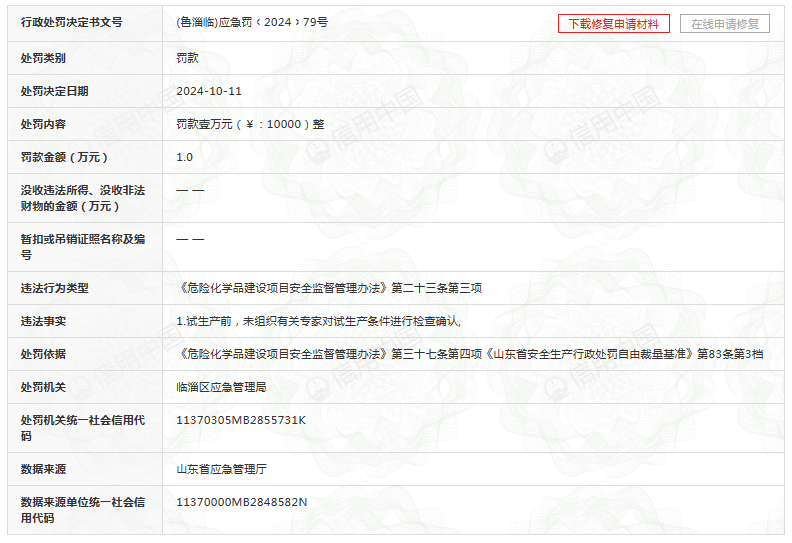792x543 pixels.
Task: Click the 行政处罚决定书文号 row label
Action: pyautogui.click(x=71, y=22)
